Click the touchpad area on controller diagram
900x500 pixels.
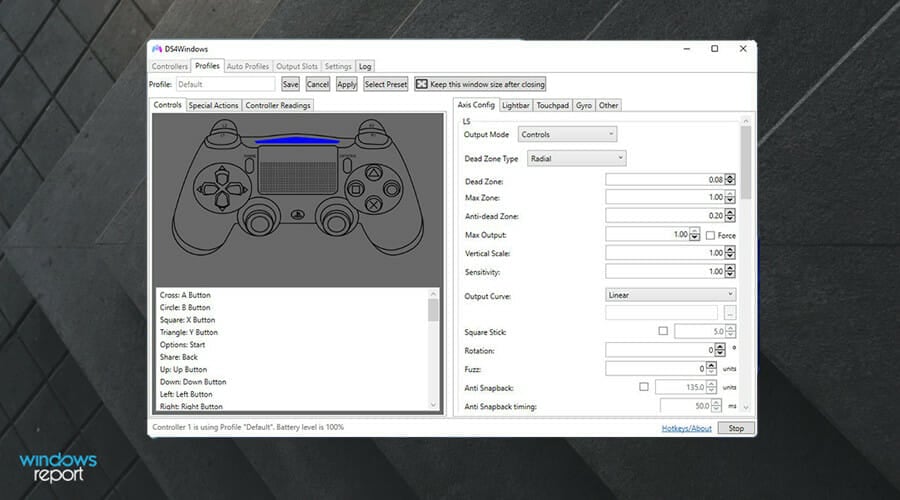coord(297,170)
